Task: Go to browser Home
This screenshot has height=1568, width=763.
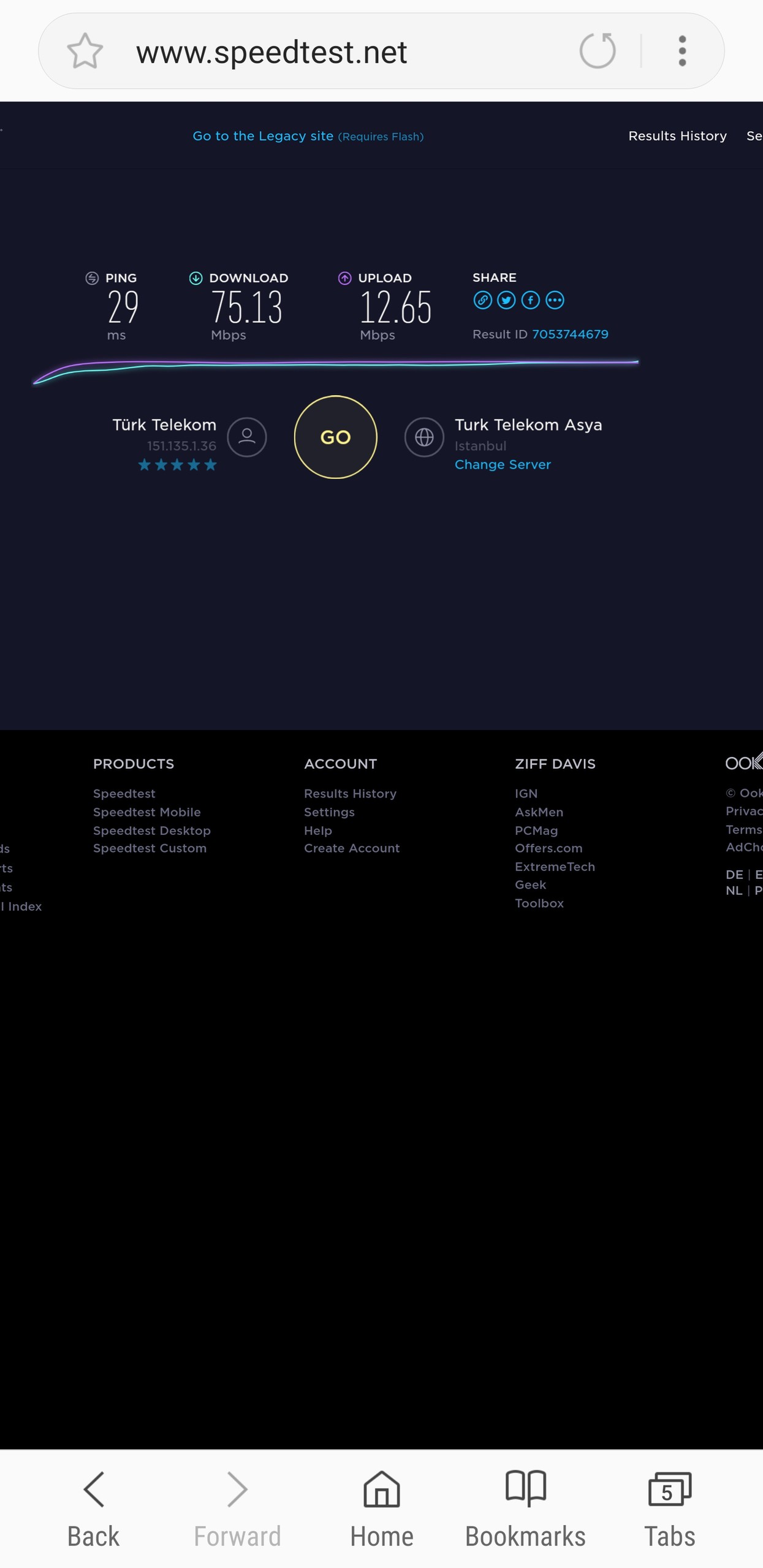Action: point(382,1509)
